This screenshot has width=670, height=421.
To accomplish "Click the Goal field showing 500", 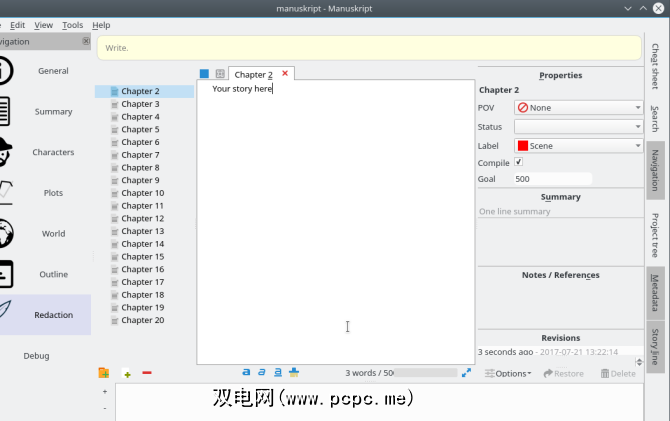I will [553, 179].
